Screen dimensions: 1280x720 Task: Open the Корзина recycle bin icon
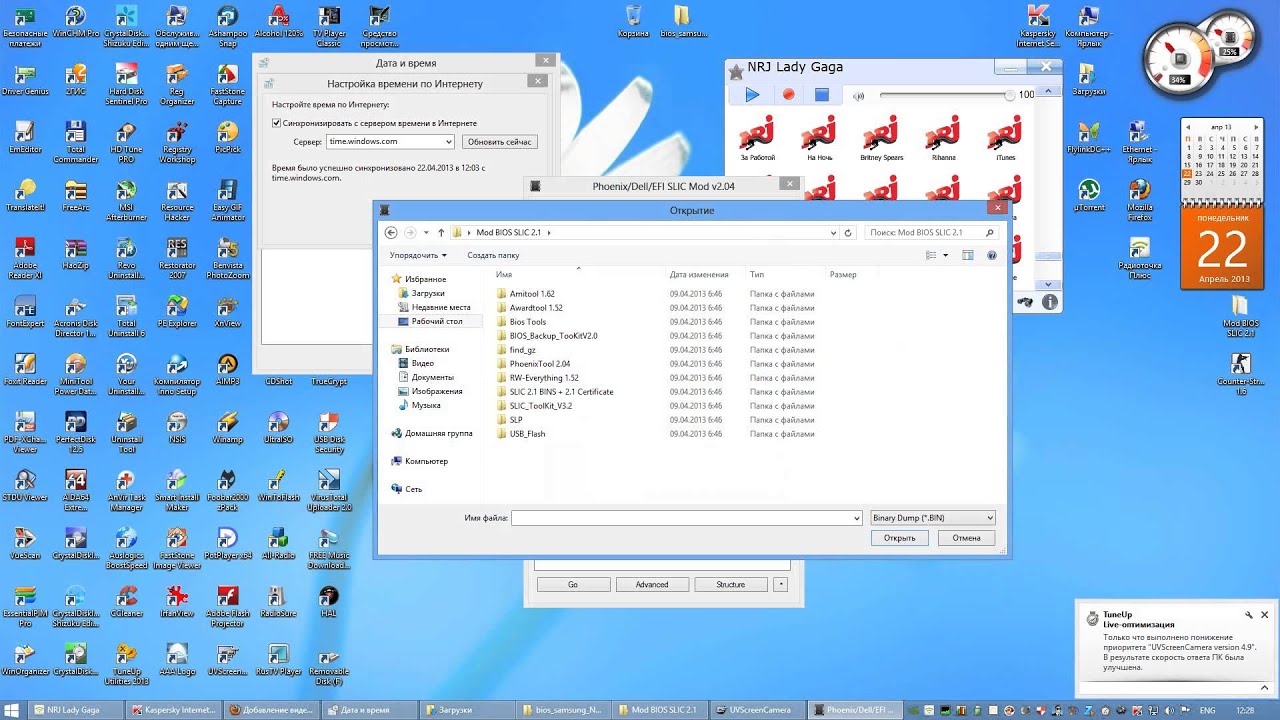(633, 21)
